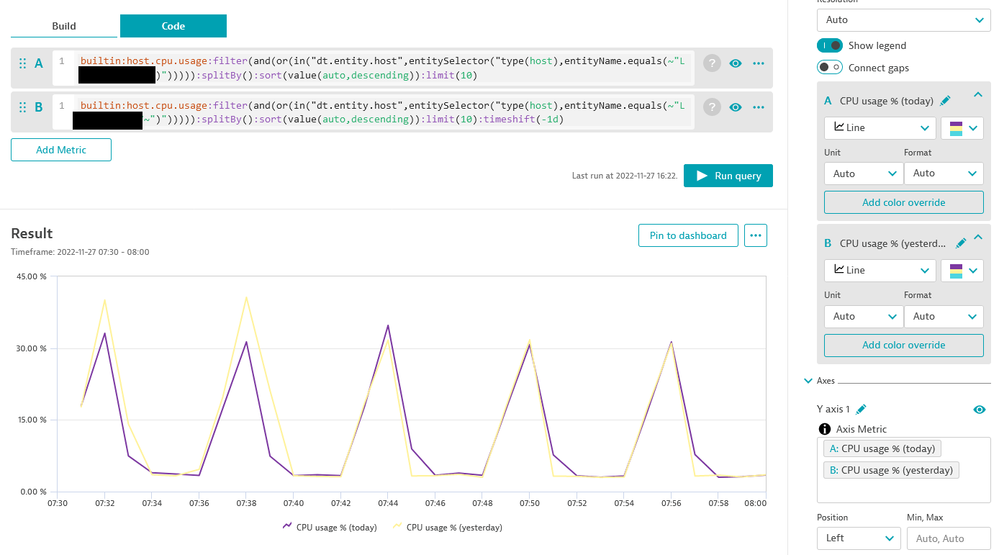Click the help icon for metric A

[712, 63]
